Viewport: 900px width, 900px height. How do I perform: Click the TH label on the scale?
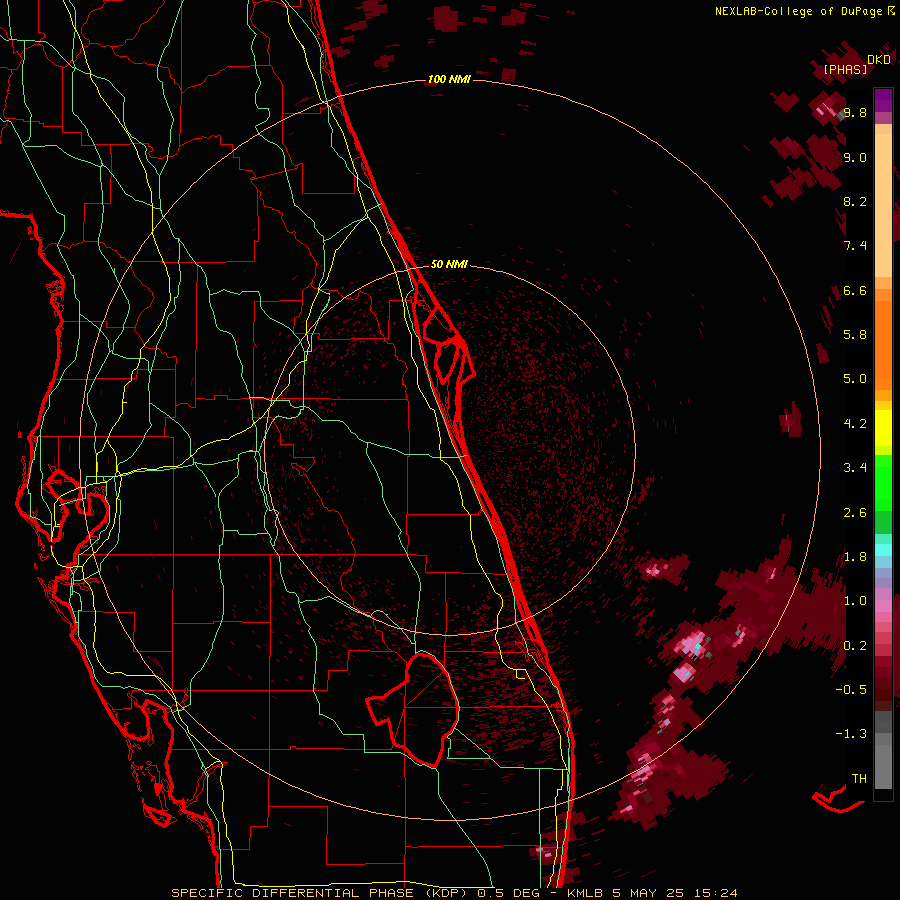click(x=859, y=779)
